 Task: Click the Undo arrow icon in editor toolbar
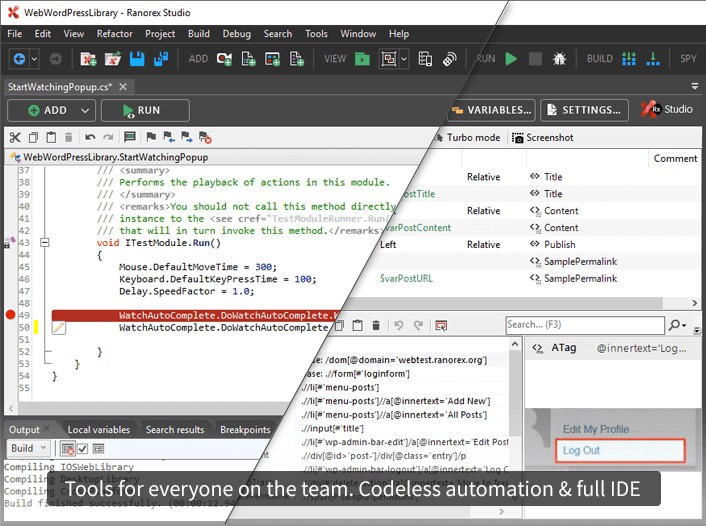tap(90, 137)
